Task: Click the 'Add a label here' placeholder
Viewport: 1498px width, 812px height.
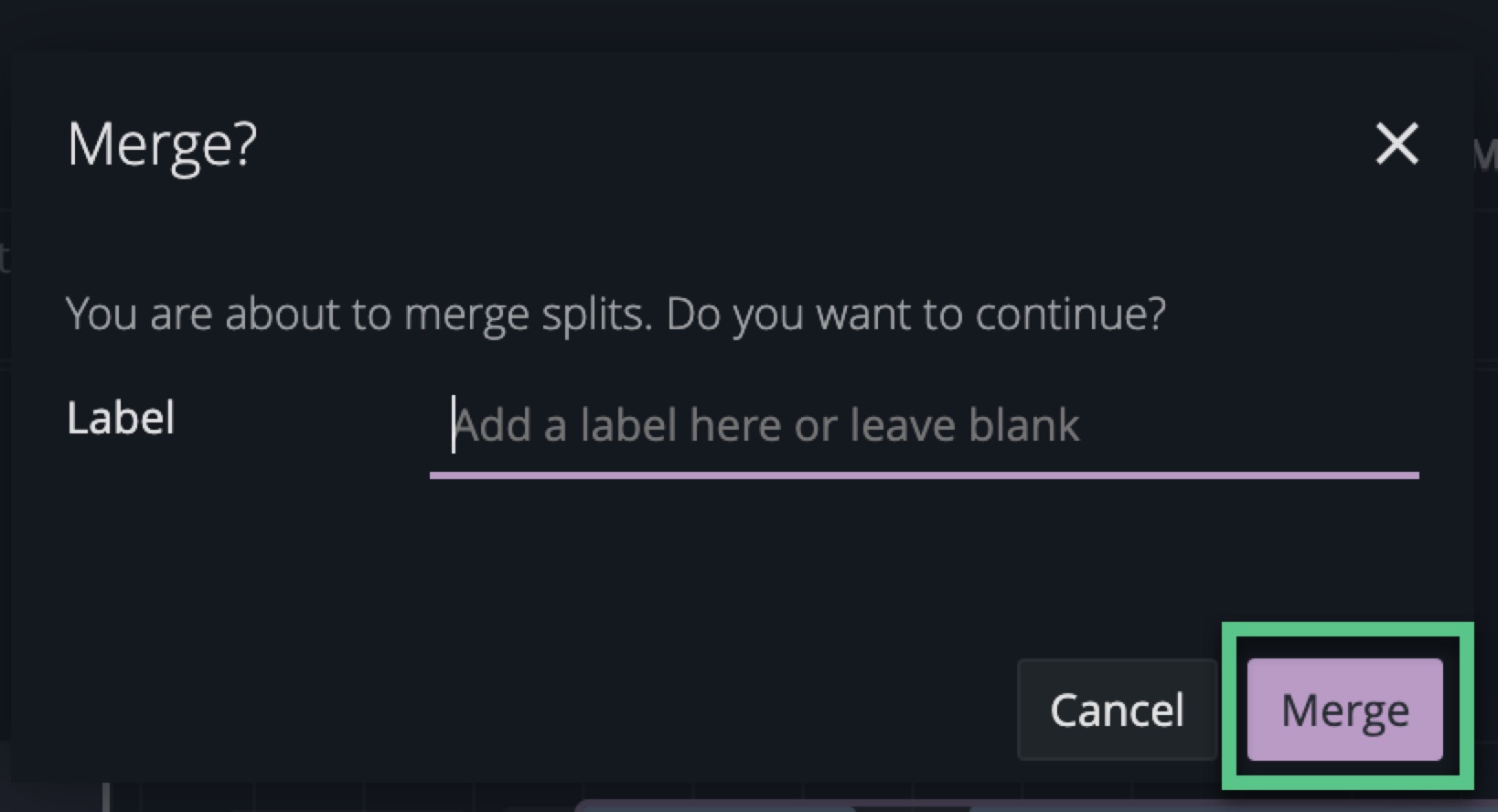Action: point(766,425)
